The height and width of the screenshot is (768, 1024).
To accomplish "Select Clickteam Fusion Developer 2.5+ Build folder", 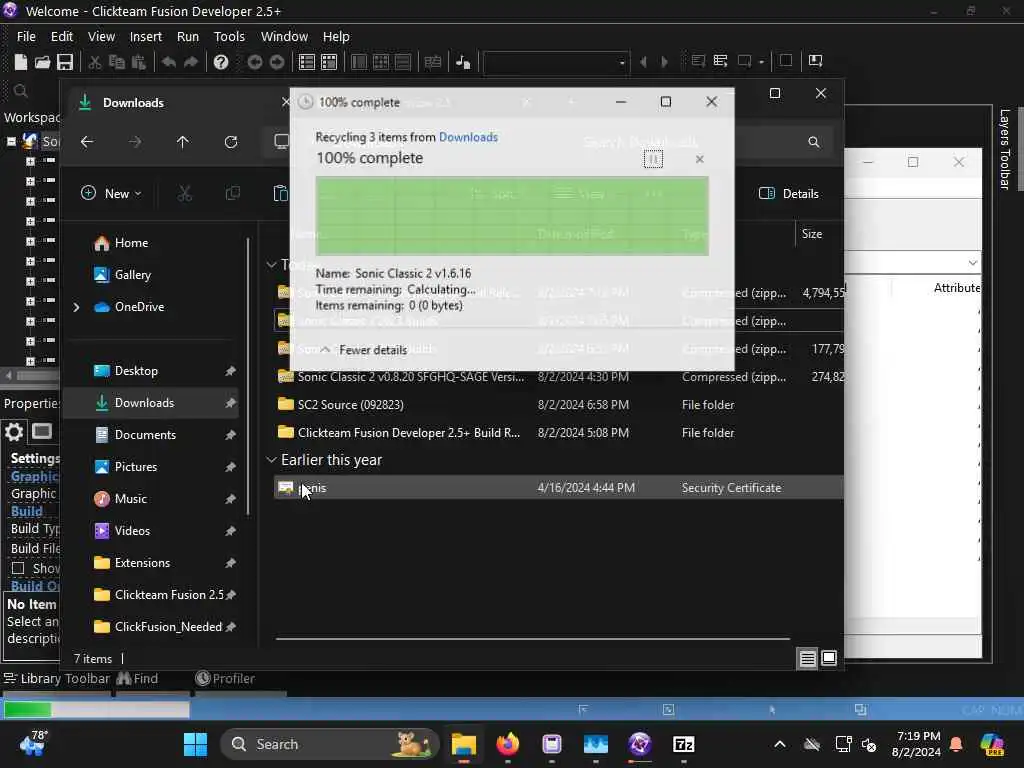I will [x=558, y=433].
